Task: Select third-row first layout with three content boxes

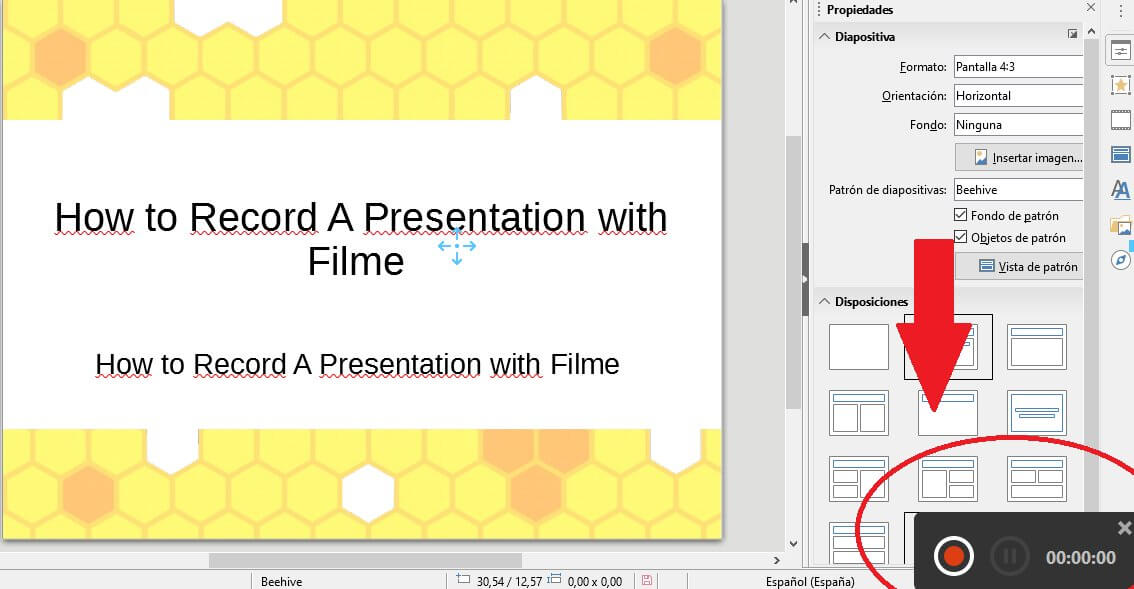Action: [x=858, y=479]
